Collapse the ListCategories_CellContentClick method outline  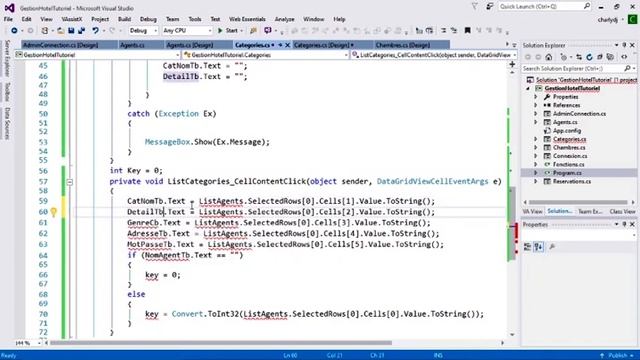pos(69,182)
